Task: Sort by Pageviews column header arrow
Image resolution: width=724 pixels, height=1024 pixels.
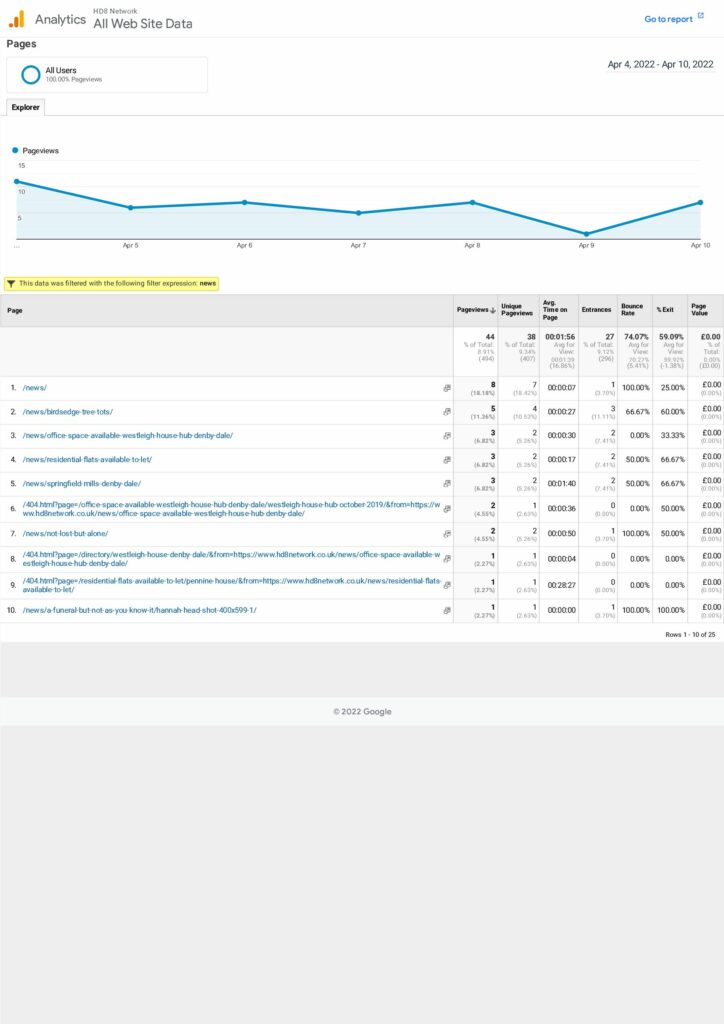Action: click(492, 310)
